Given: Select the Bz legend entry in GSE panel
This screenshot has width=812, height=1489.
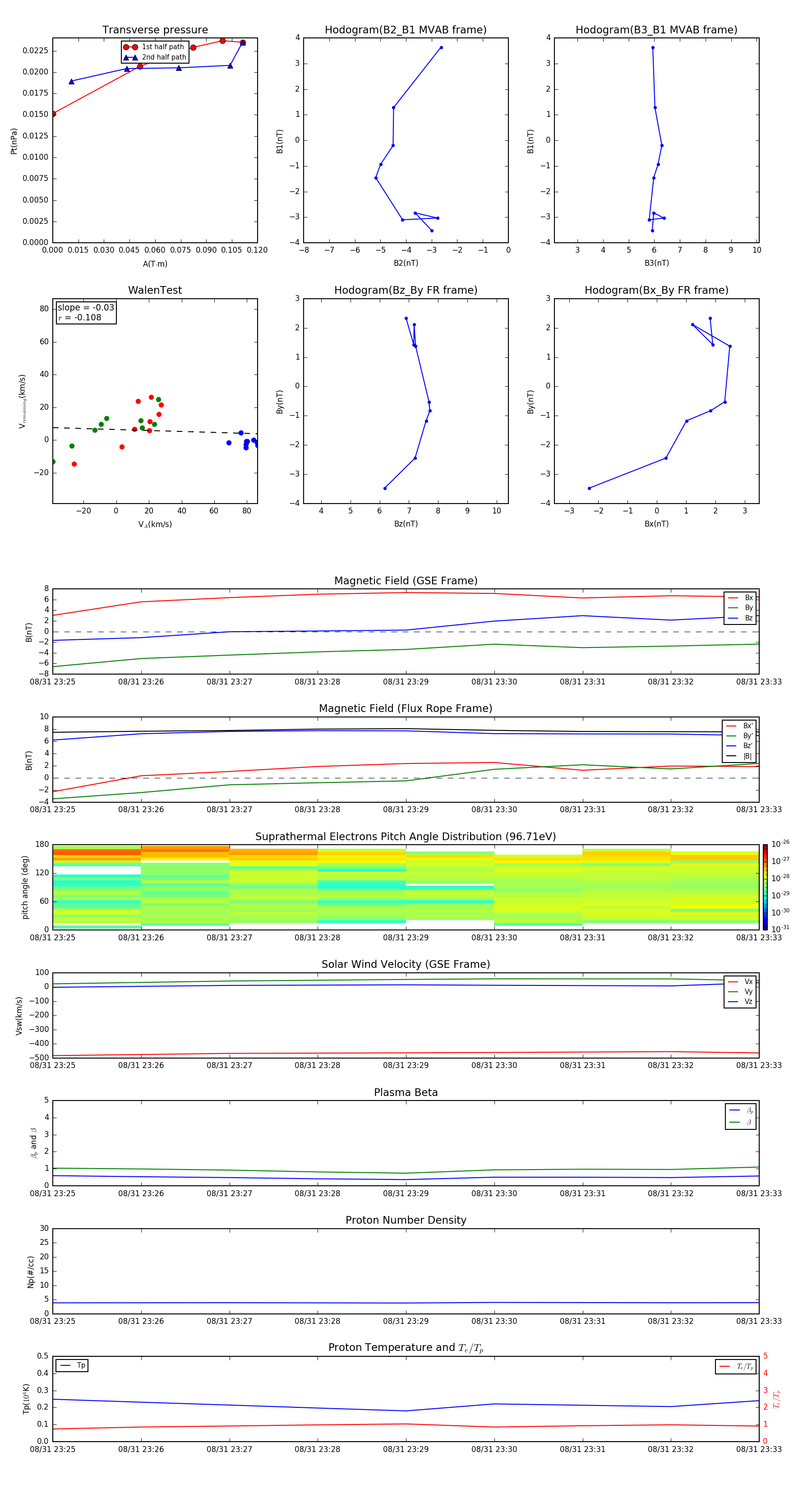Looking at the screenshot, I should (740, 619).
